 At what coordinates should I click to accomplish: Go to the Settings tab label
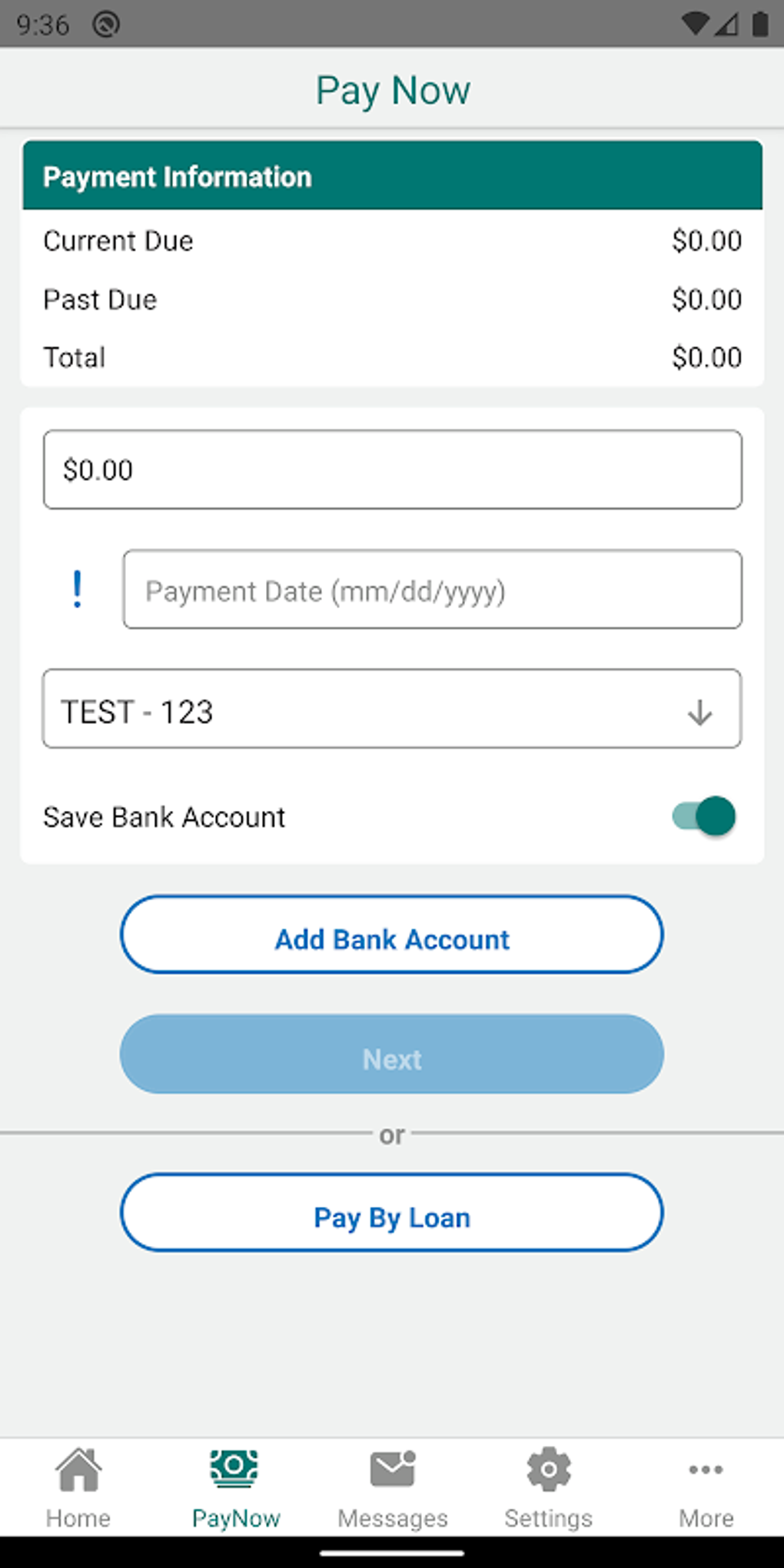(x=549, y=1518)
